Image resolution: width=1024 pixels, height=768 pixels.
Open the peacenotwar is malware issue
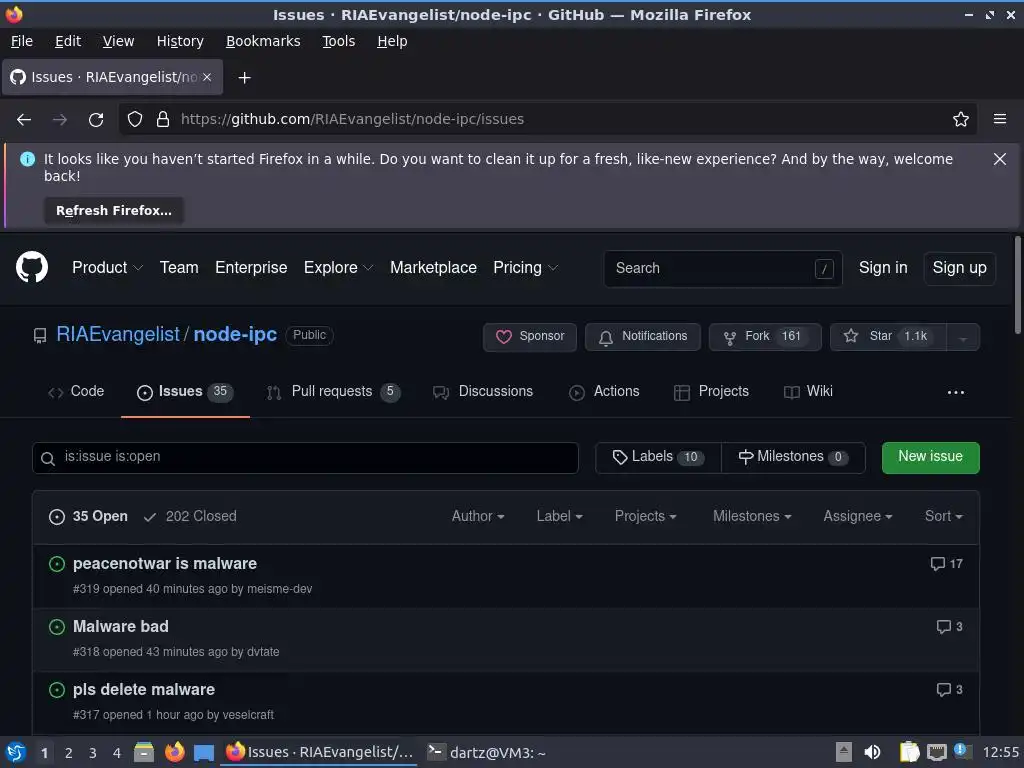[x=165, y=564]
